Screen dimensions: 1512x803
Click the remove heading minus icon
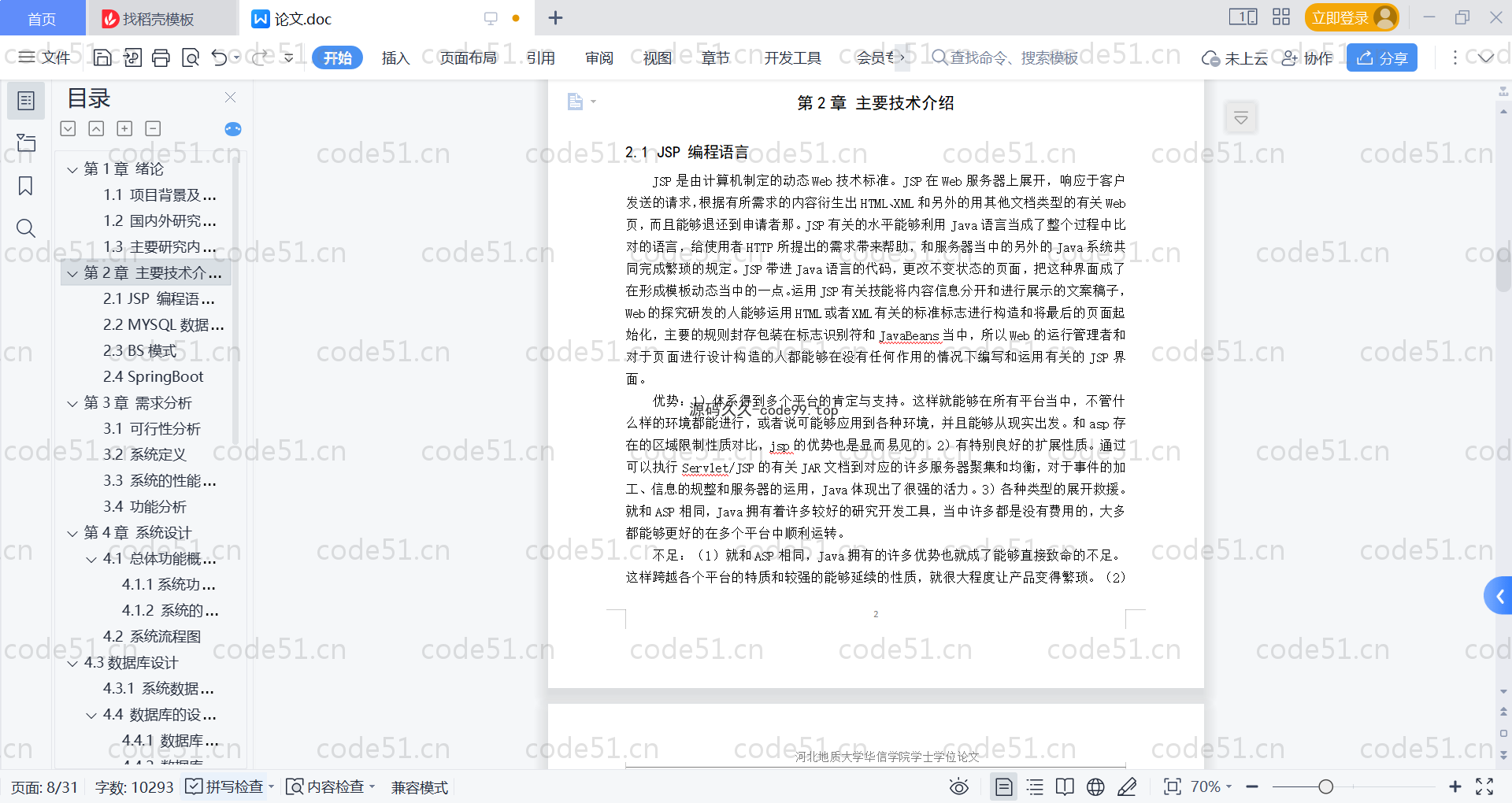click(x=154, y=128)
